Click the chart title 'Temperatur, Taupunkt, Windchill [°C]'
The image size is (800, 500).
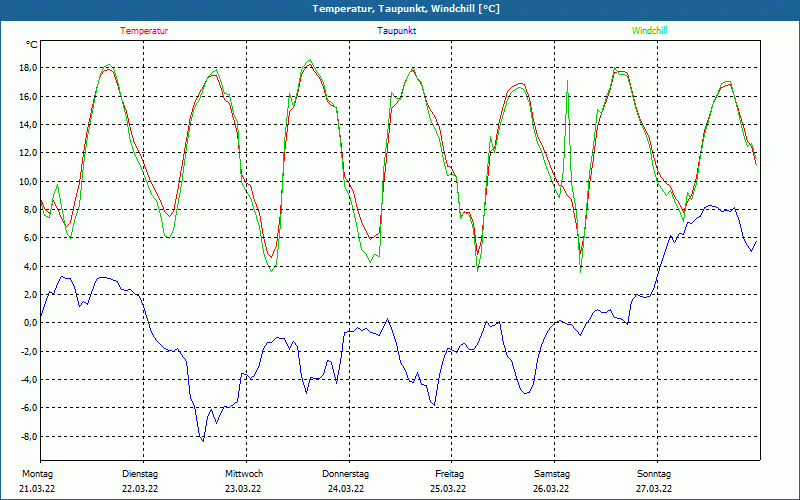[406, 9]
